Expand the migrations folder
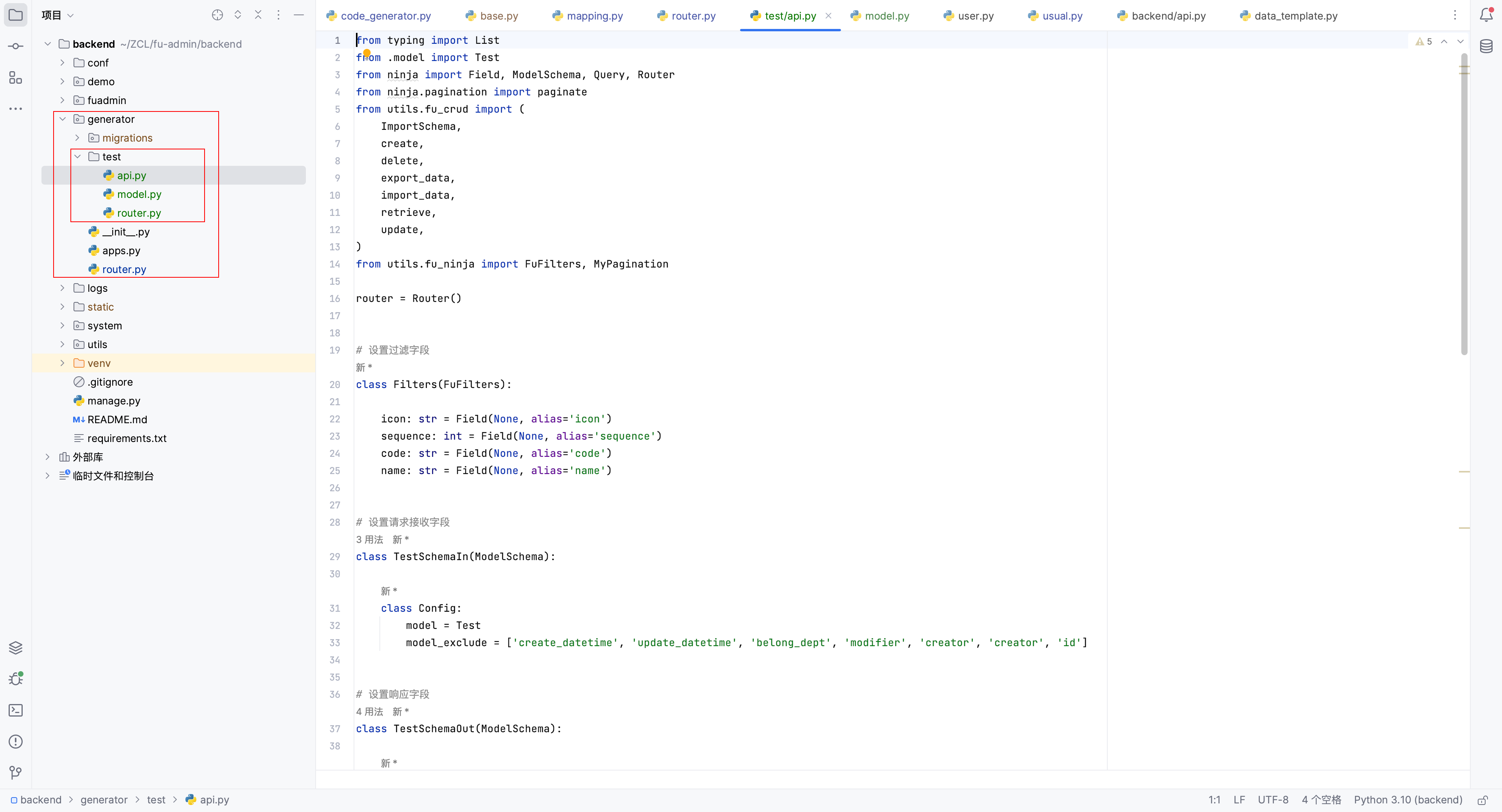1502x812 pixels. (x=77, y=138)
